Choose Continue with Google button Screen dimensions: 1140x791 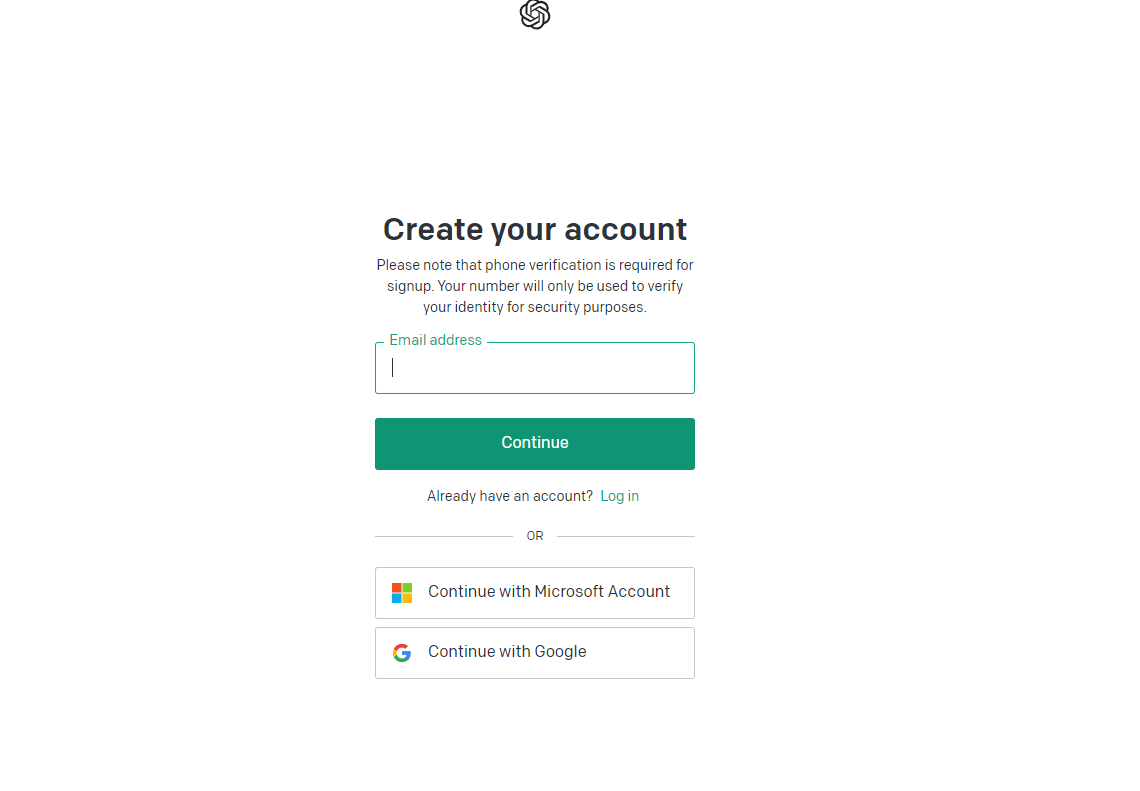pos(535,653)
